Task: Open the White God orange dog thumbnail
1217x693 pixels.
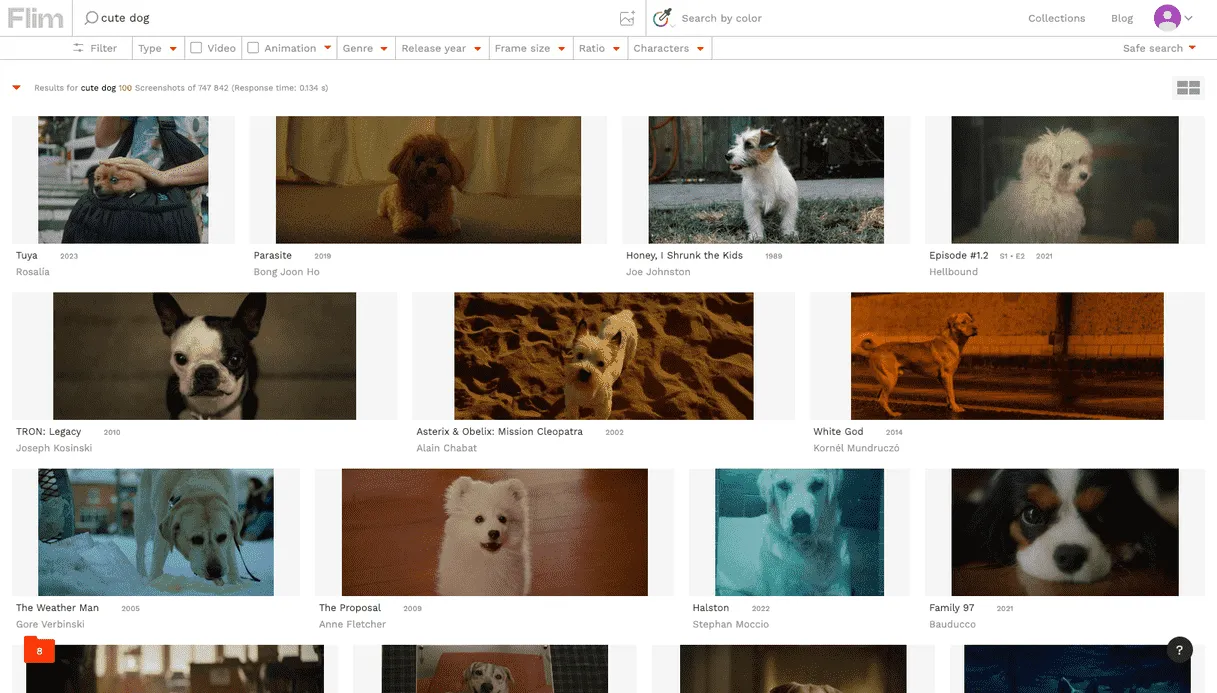Action: pyautogui.click(x=1007, y=356)
